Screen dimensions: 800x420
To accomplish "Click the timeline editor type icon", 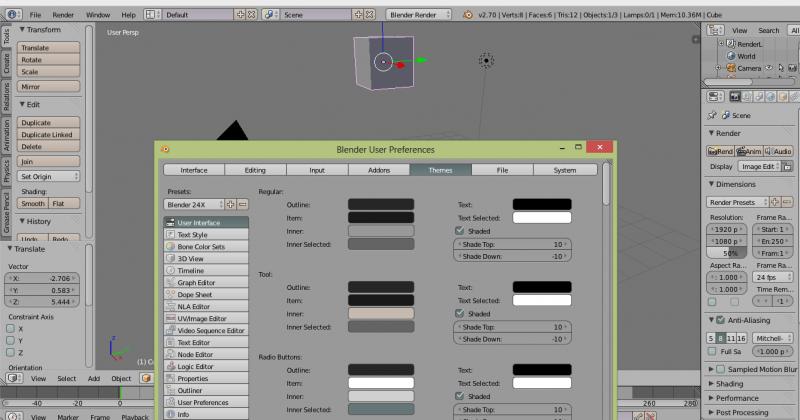I will pos(13,417).
